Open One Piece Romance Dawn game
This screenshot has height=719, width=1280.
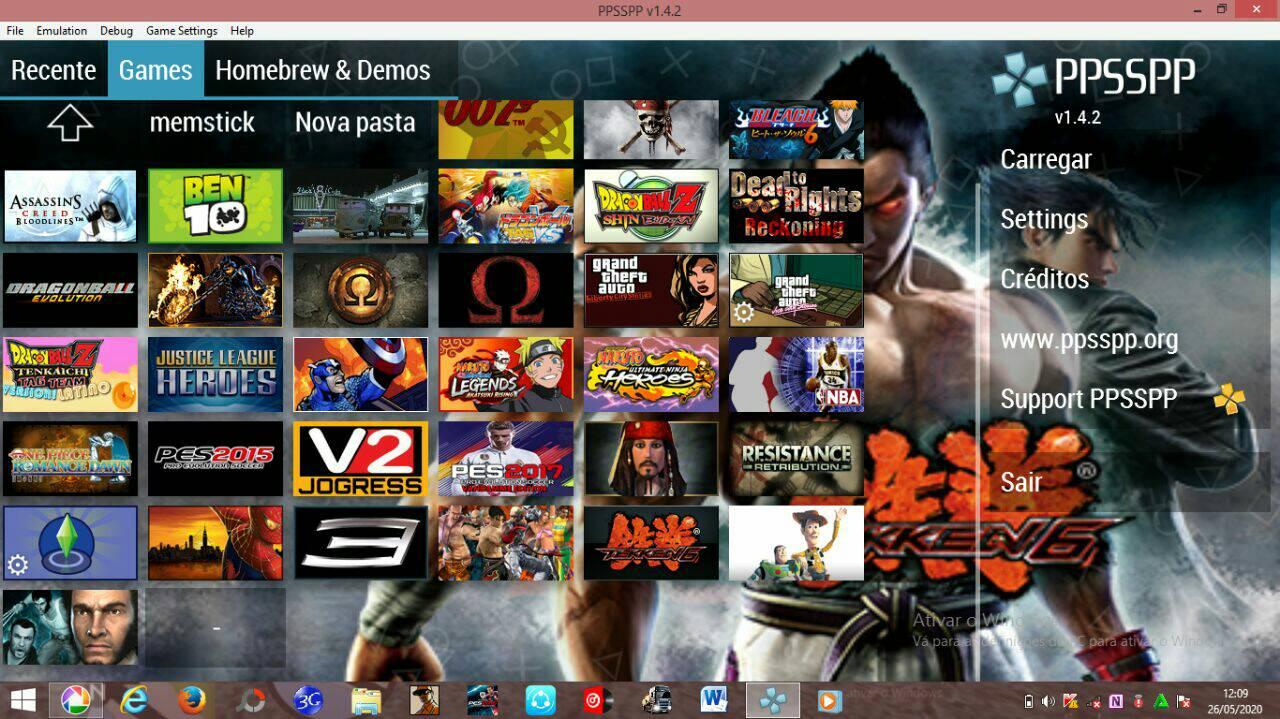coord(70,459)
